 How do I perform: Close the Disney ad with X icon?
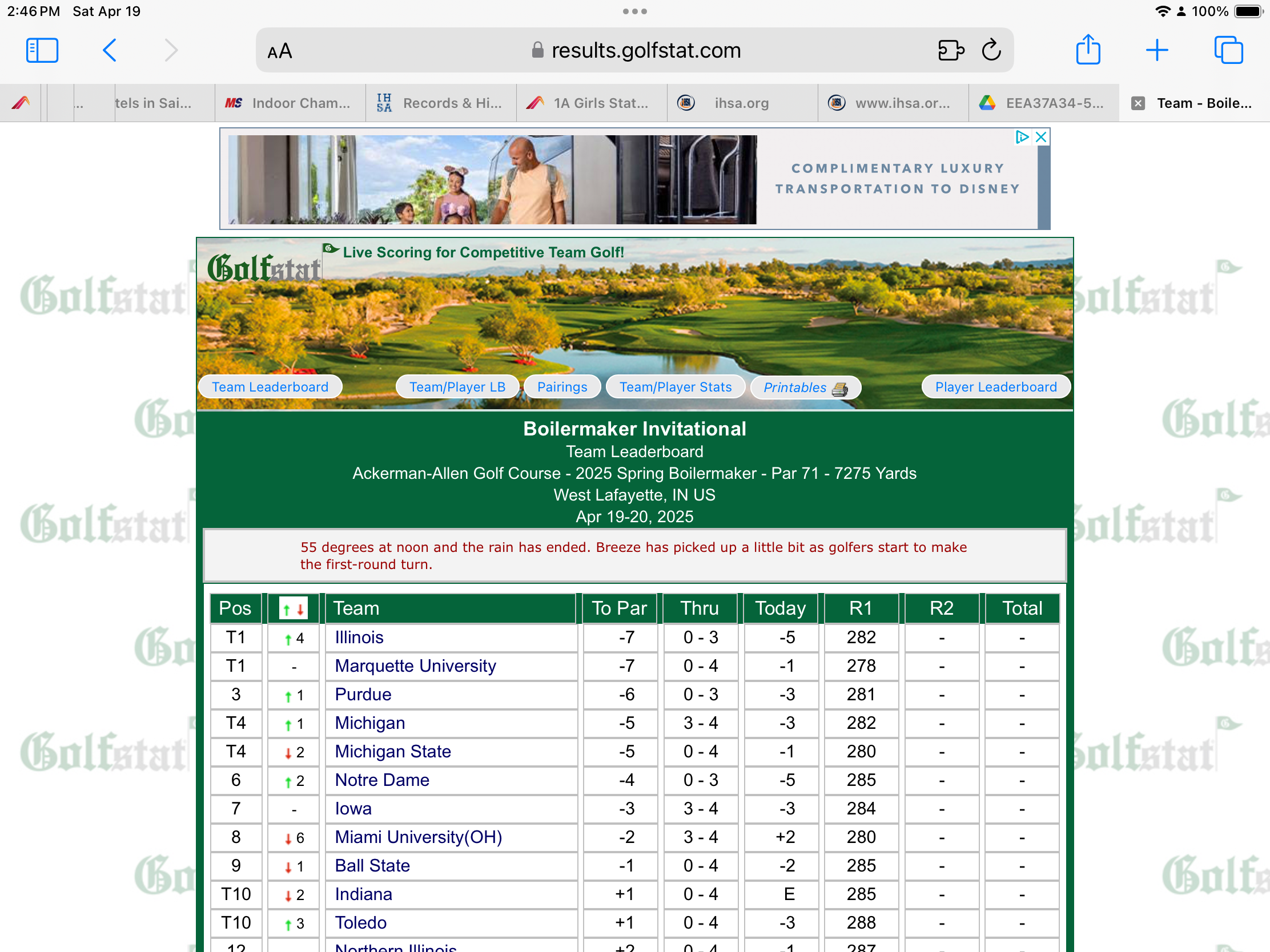point(1040,137)
